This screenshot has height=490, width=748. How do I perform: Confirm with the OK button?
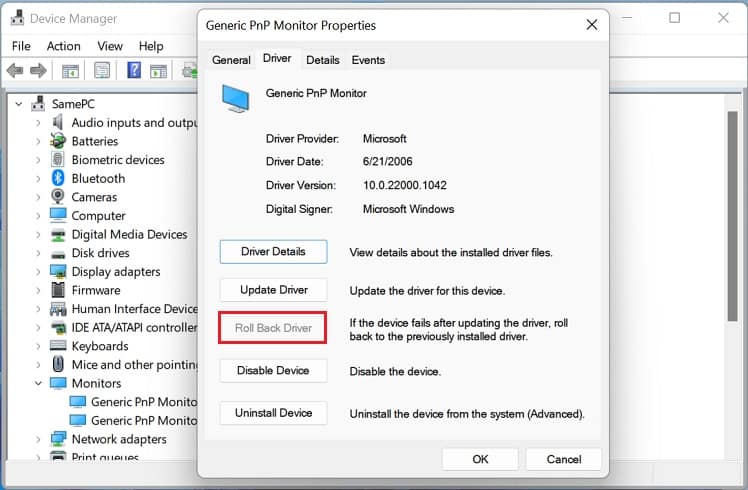click(480, 459)
